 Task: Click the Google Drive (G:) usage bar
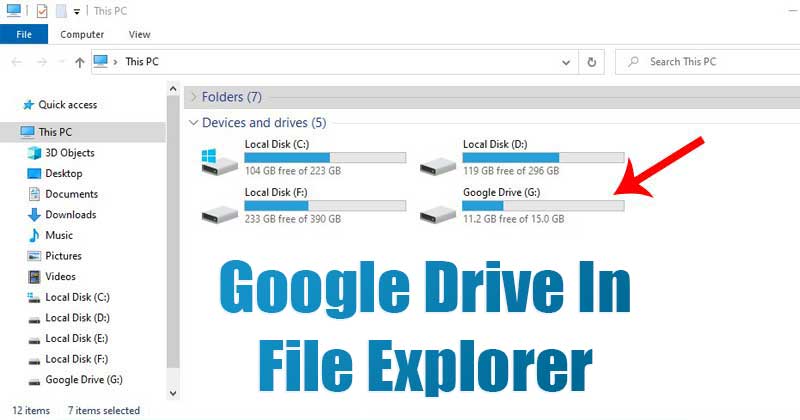coord(543,206)
